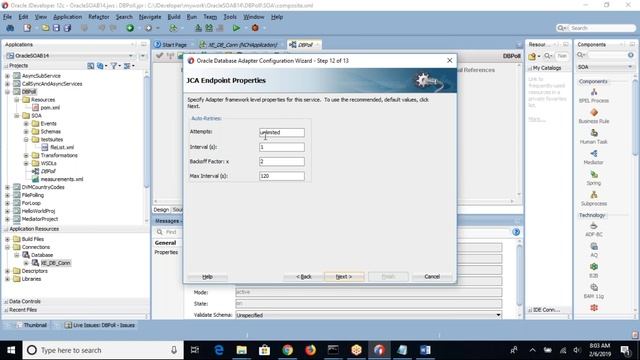
Task: Select measurements.xml in project tree
Action: pyautogui.click(x=62, y=179)
